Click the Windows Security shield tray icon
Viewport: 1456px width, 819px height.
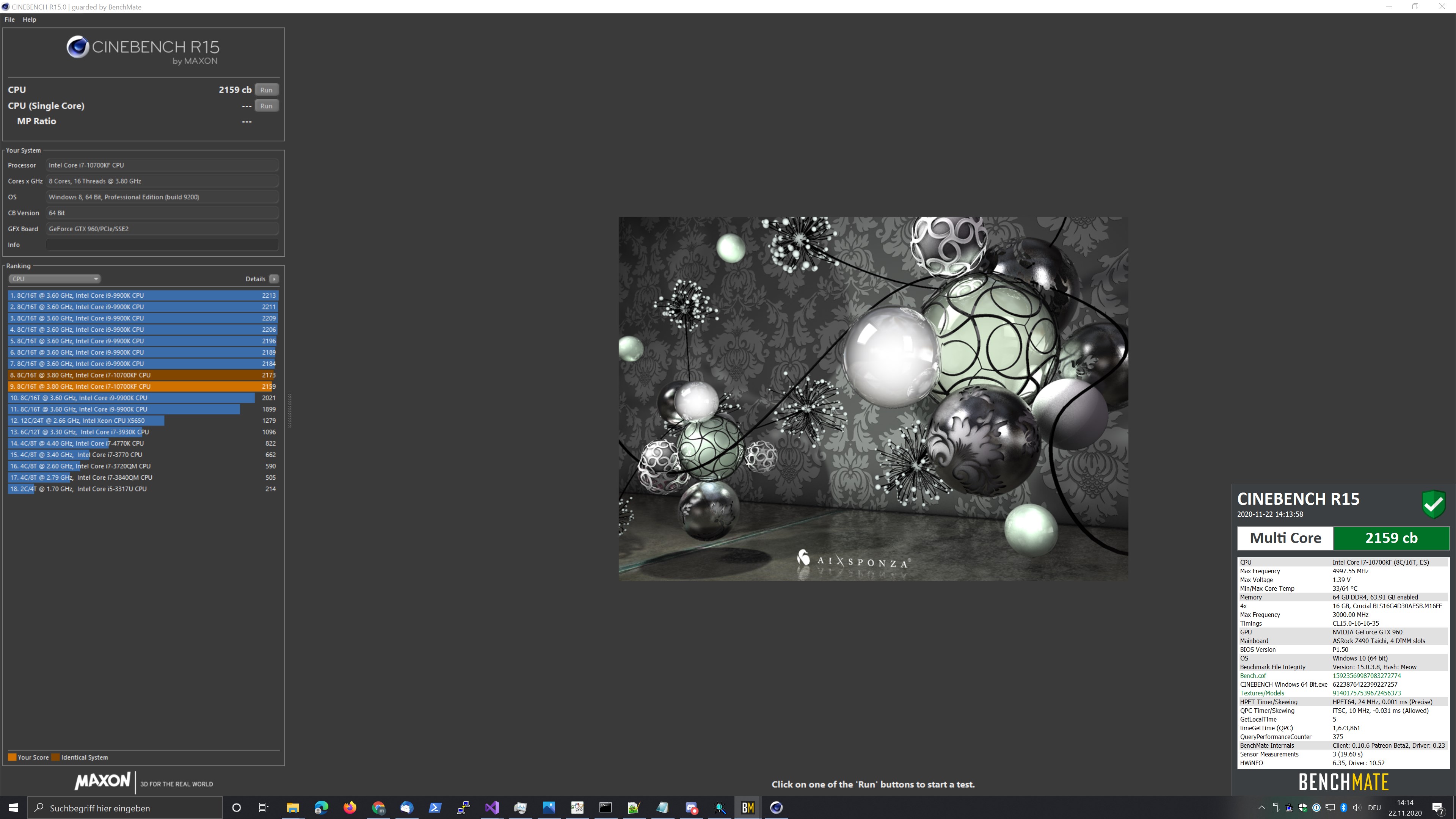pyautogui.click(x=1303, y=808)
